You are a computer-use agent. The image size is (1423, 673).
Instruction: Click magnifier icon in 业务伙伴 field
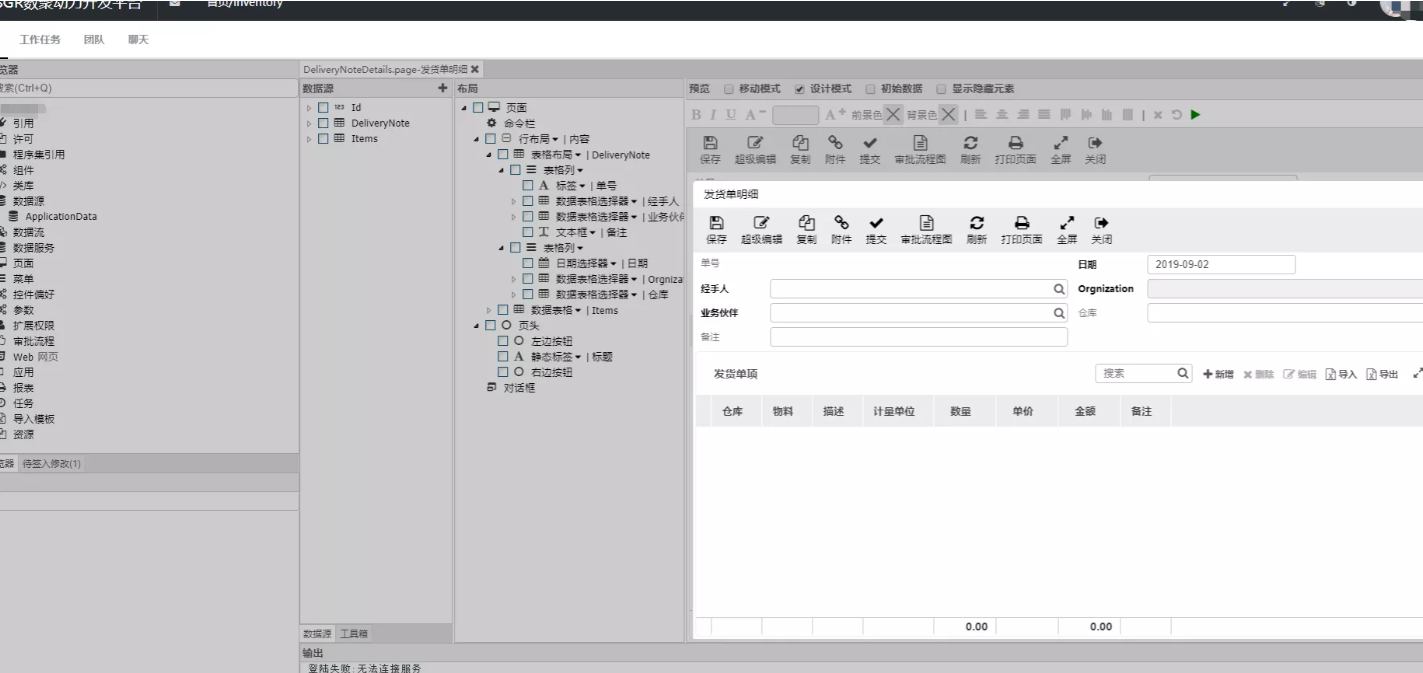coord(1059,313)
